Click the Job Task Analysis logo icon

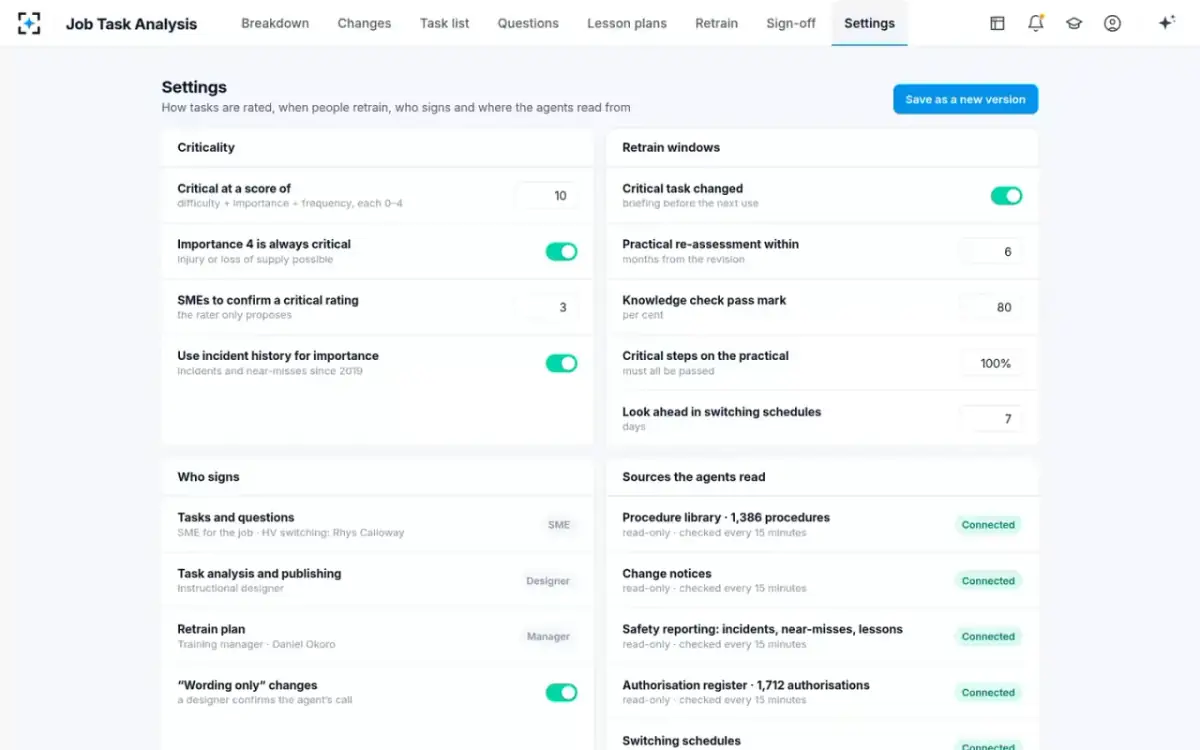(29, 23)
